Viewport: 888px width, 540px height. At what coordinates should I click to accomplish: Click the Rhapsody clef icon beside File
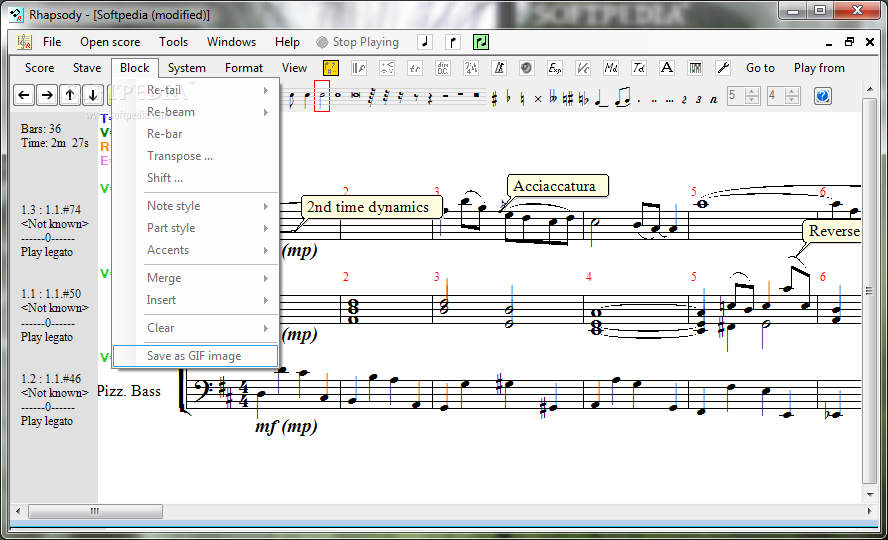[24, 42]
